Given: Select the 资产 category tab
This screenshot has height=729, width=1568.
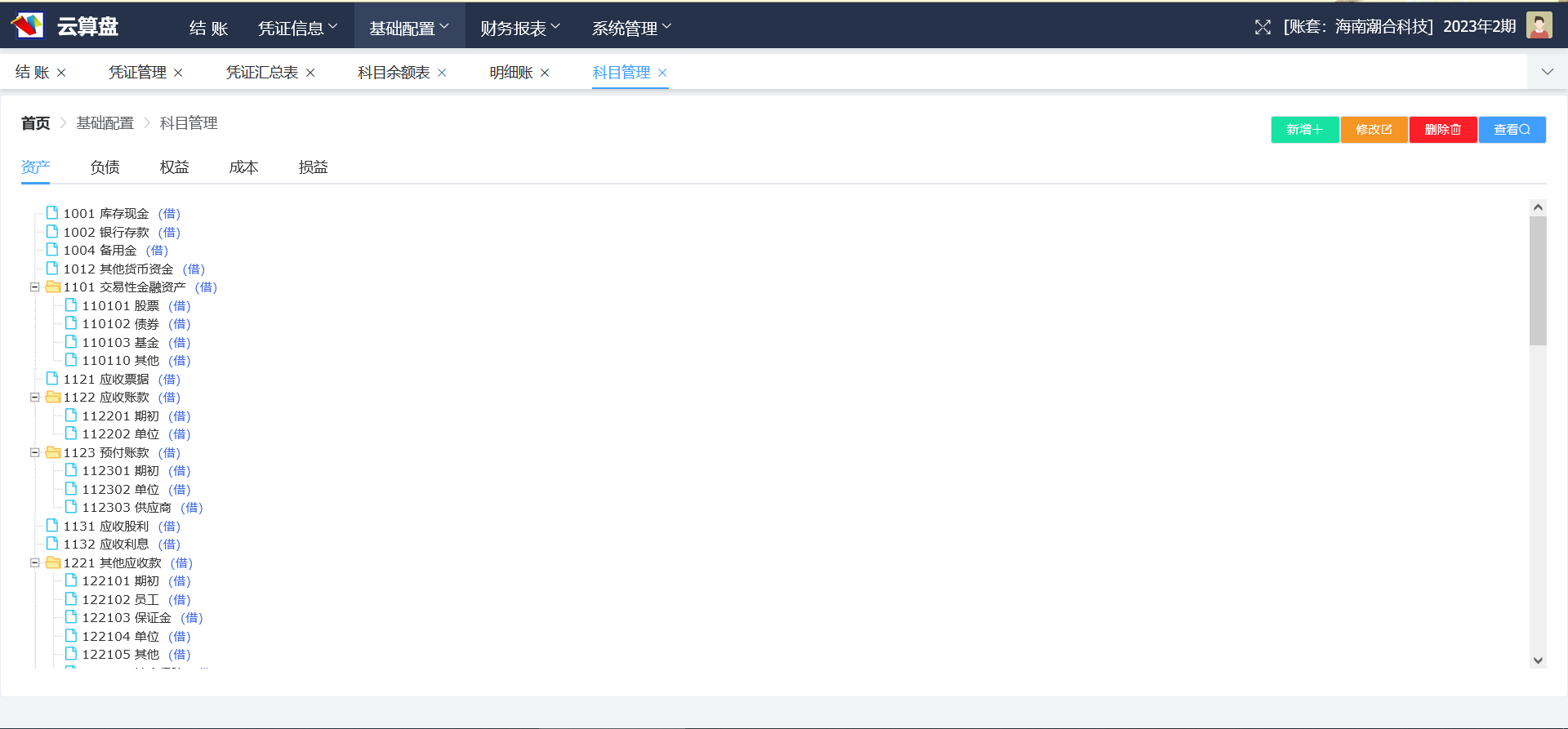Looking at the screenshot, I should (x=36, y=167).
